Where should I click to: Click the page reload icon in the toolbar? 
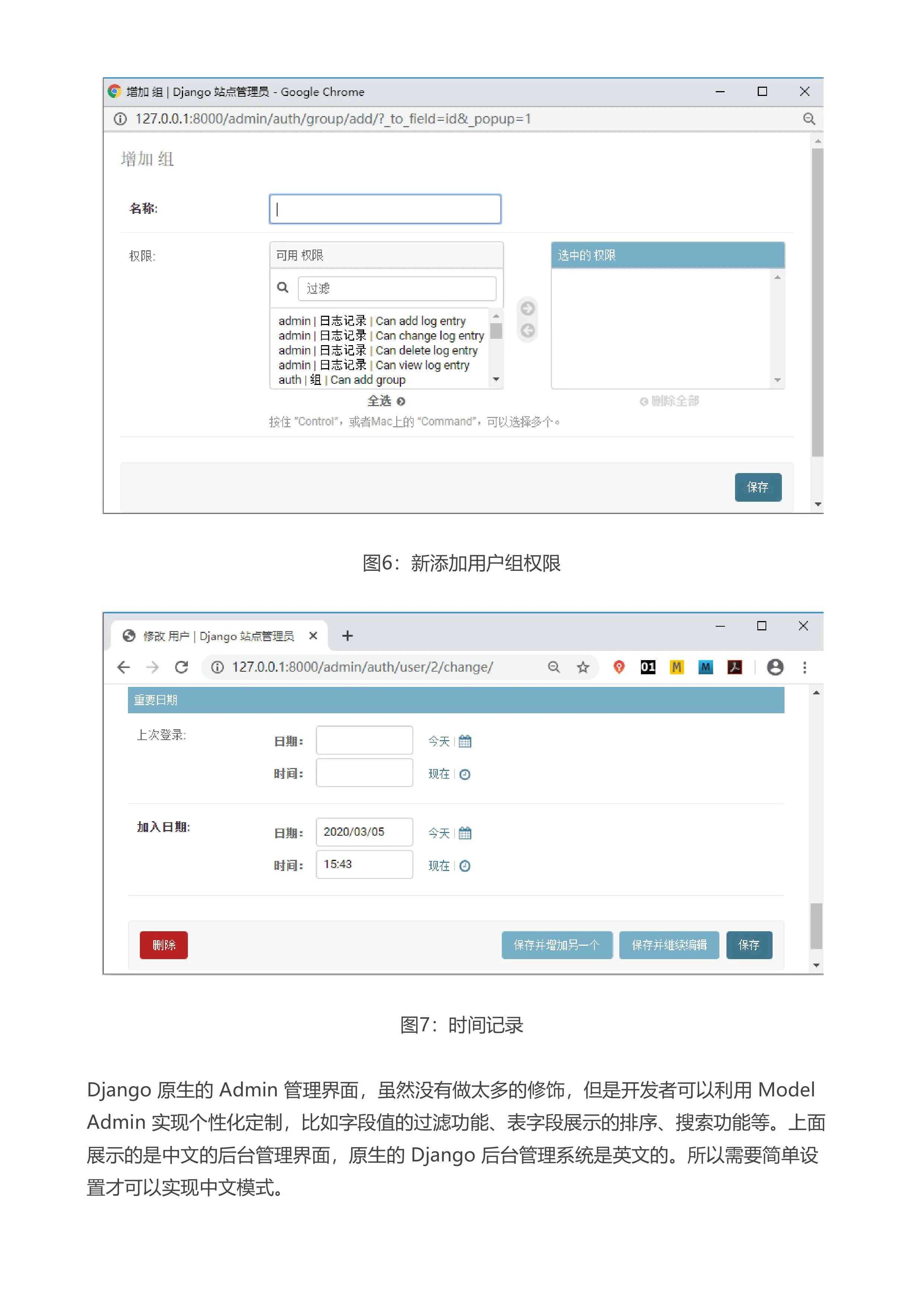[x=182, y=667]
